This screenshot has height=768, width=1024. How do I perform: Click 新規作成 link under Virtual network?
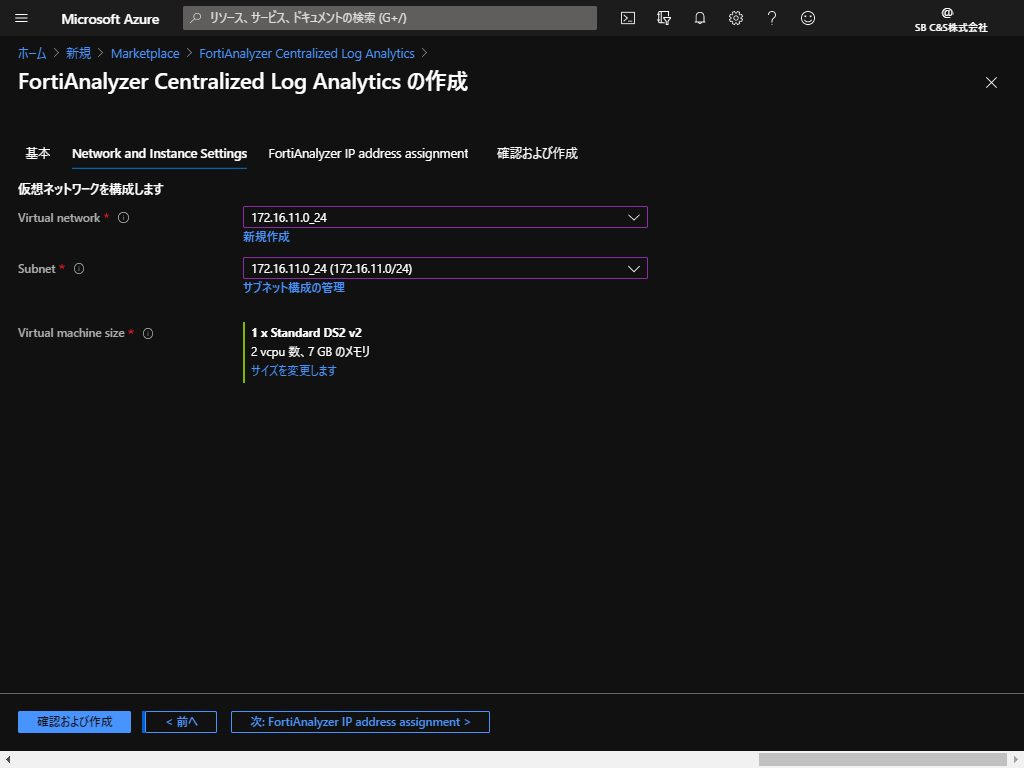(266, 237)
